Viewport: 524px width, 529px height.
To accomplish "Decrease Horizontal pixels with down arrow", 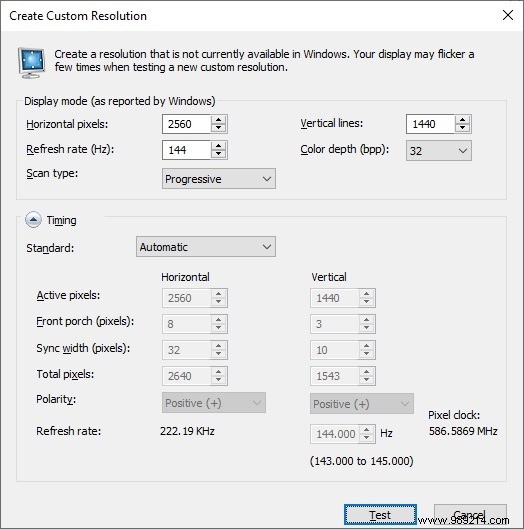I will point(219,128).
